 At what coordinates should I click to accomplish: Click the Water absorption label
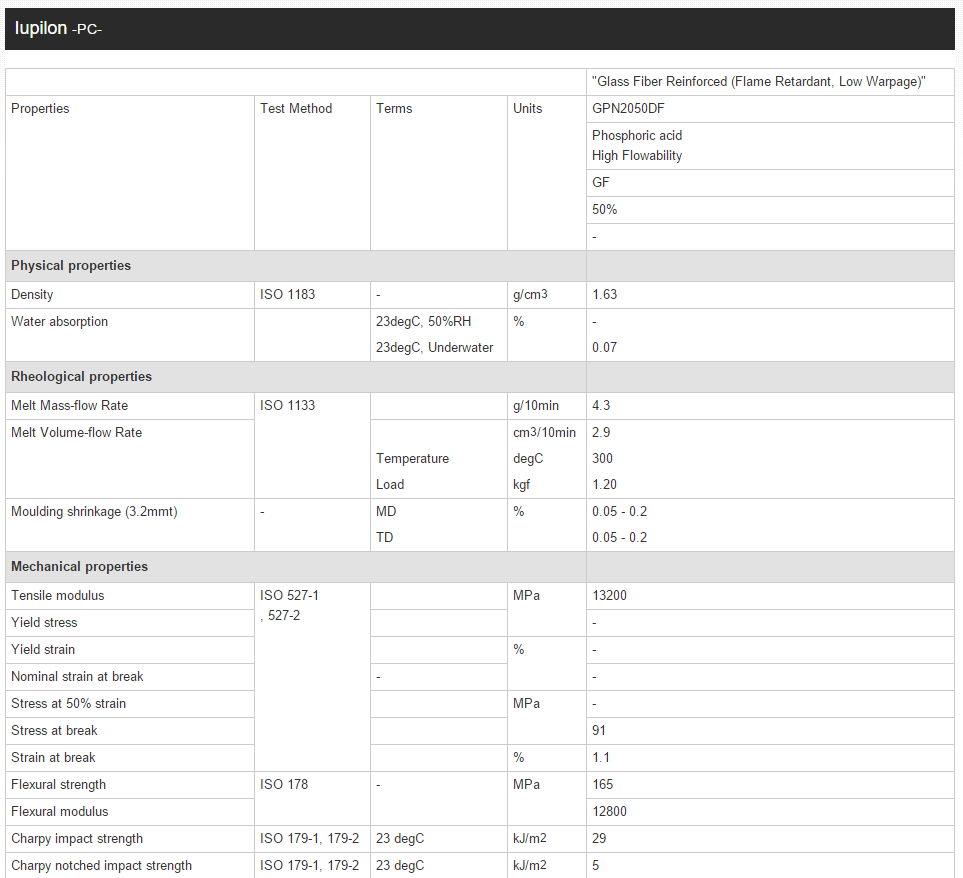(x=60, y=322)
